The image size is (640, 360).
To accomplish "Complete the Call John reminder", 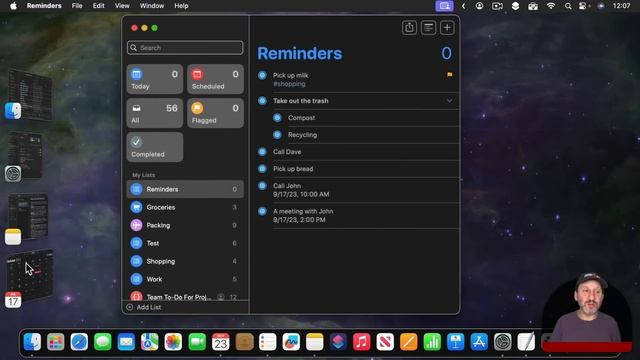I will click(262, 186).
